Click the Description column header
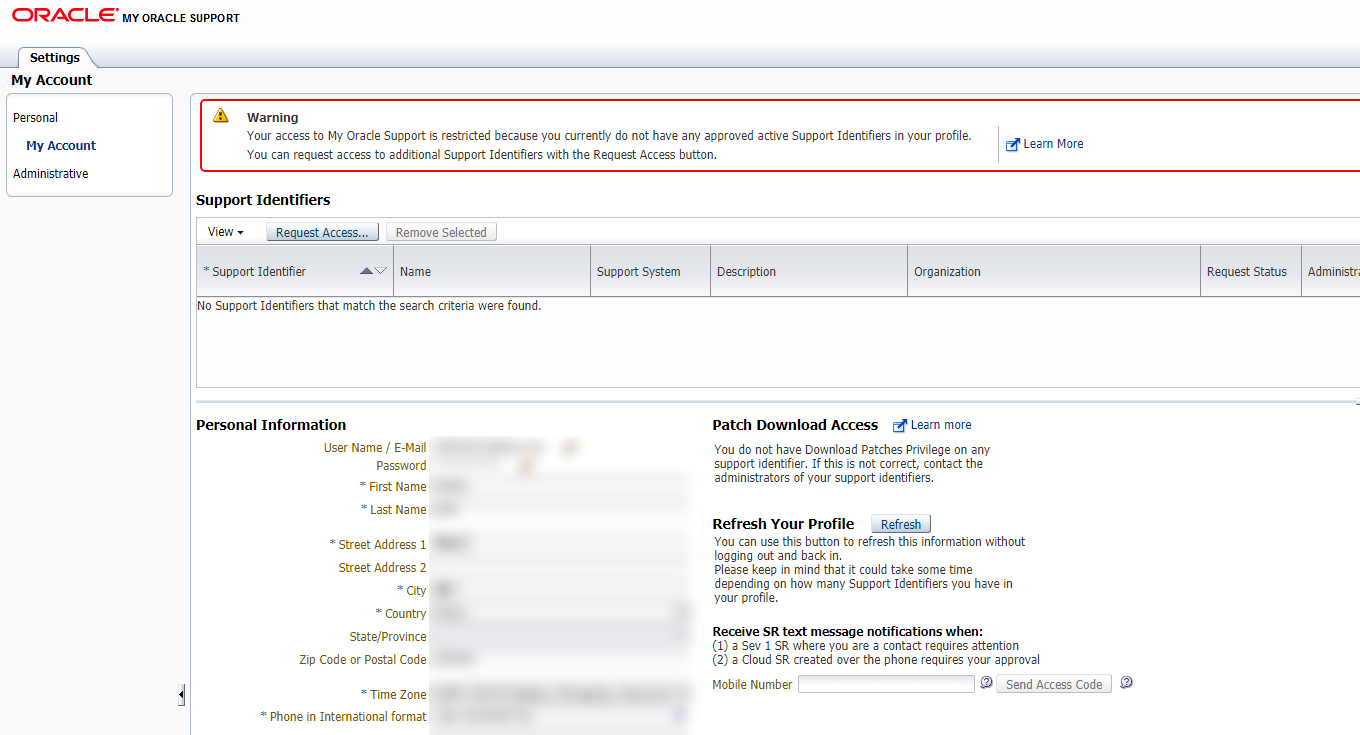This screenshot has height=735, width=1360. click(x=811, y=271)
